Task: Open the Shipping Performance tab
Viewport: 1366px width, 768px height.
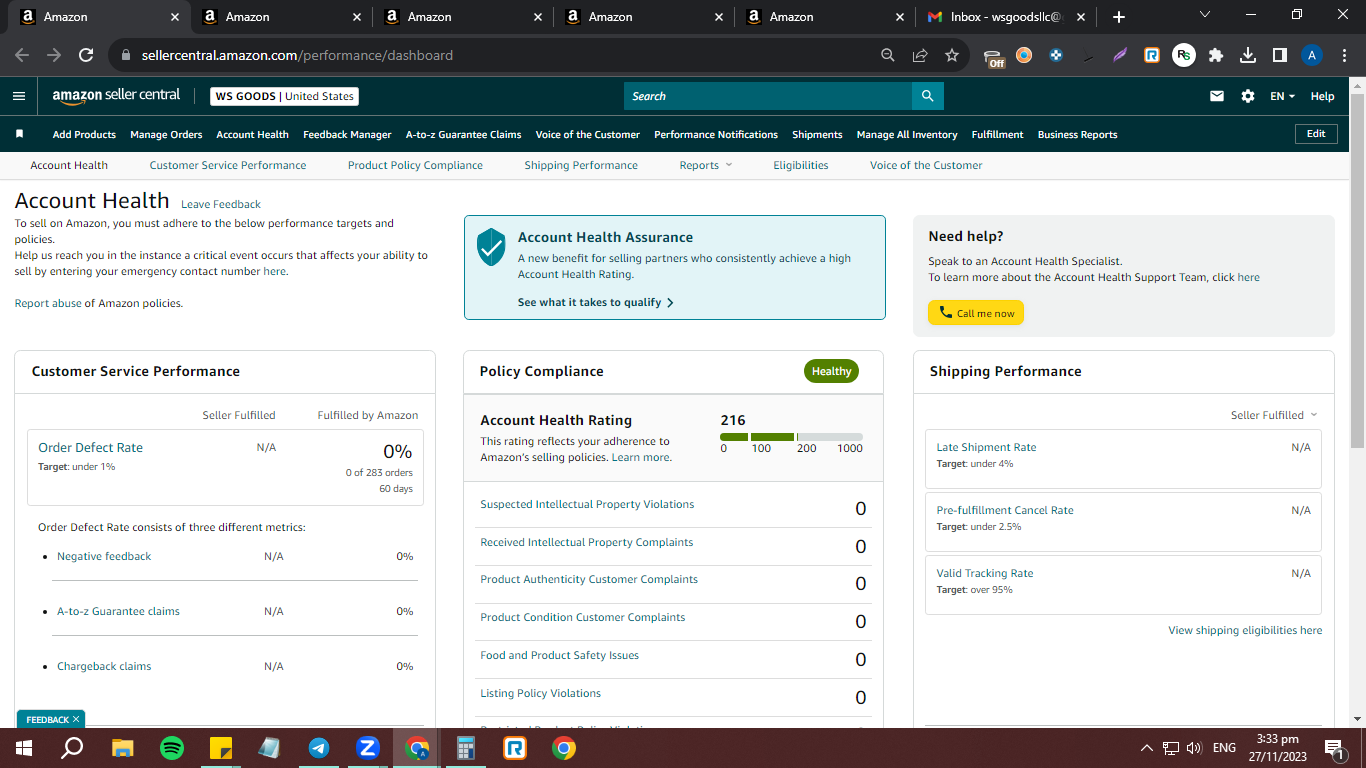Action: pos(581,165)
